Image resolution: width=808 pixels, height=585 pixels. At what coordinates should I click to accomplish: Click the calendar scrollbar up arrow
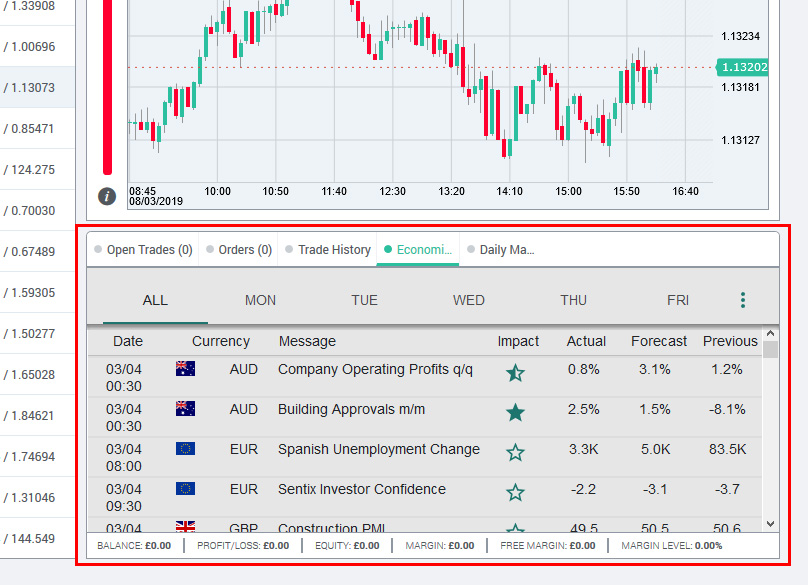[770, 333]
